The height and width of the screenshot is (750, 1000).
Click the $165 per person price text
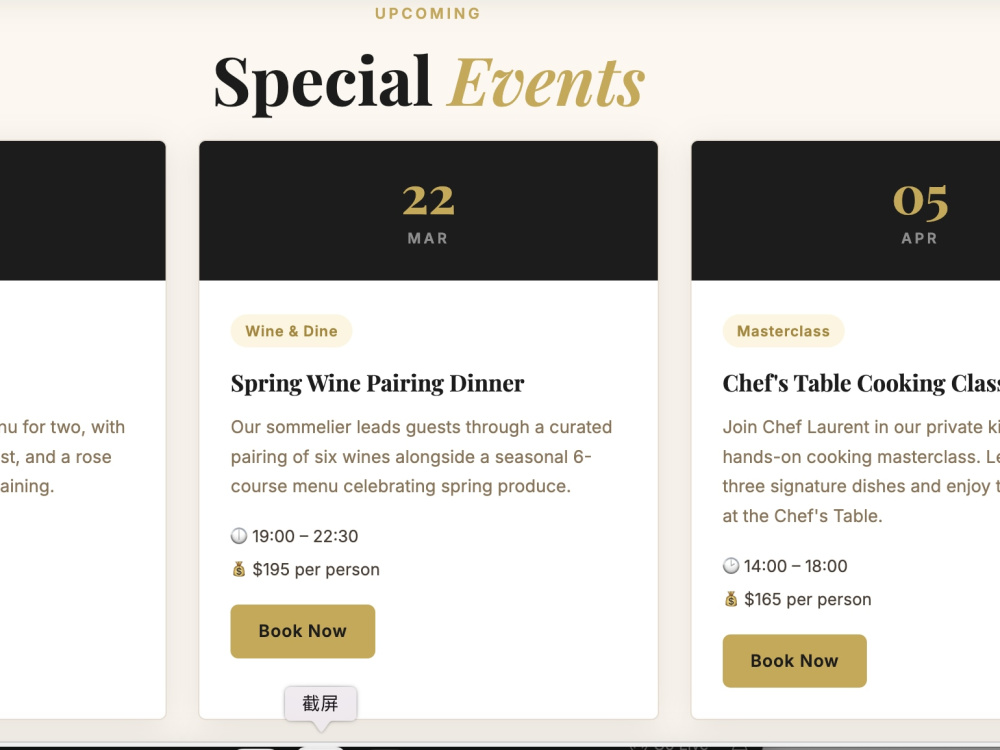807,599
